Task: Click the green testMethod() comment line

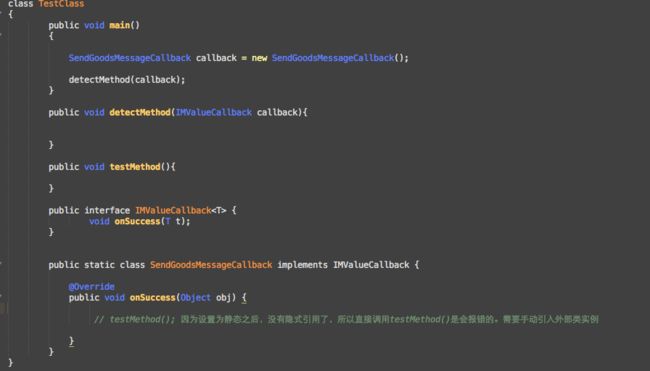Action: click(346, 319)
